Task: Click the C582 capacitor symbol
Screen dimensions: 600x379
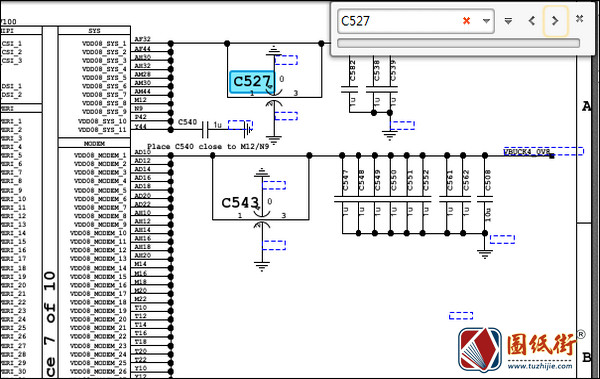Action: click(x=349, y=89)
